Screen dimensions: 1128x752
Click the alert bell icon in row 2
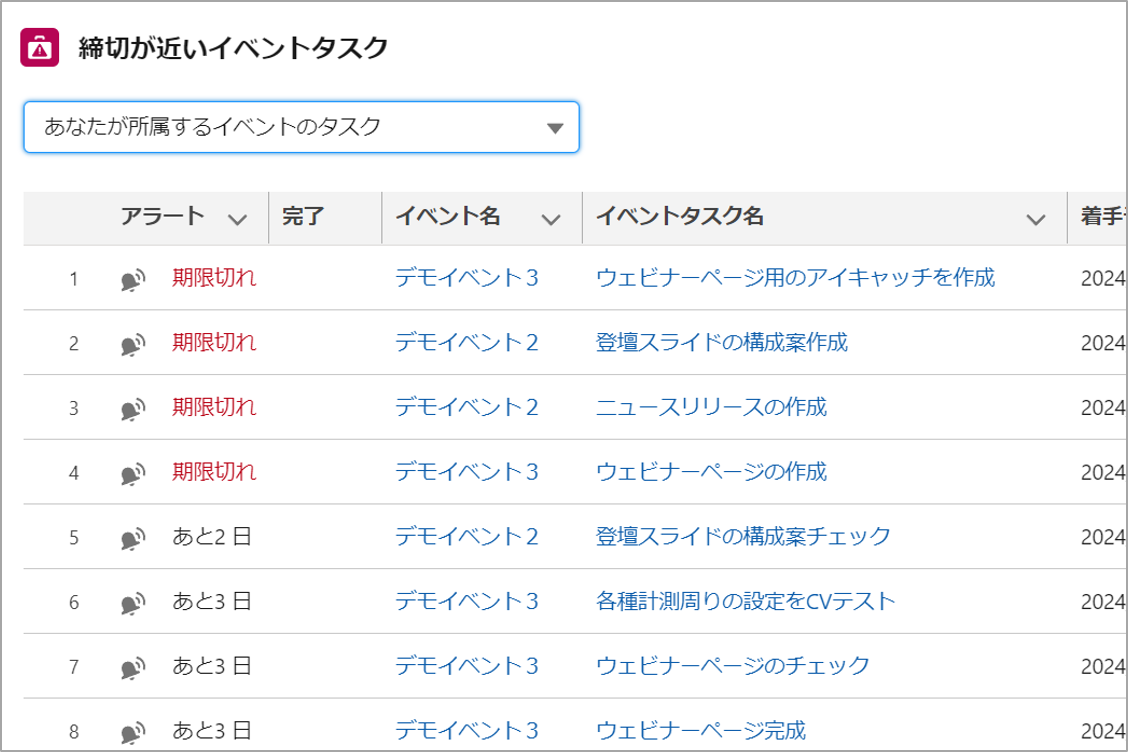click(132, 345)
